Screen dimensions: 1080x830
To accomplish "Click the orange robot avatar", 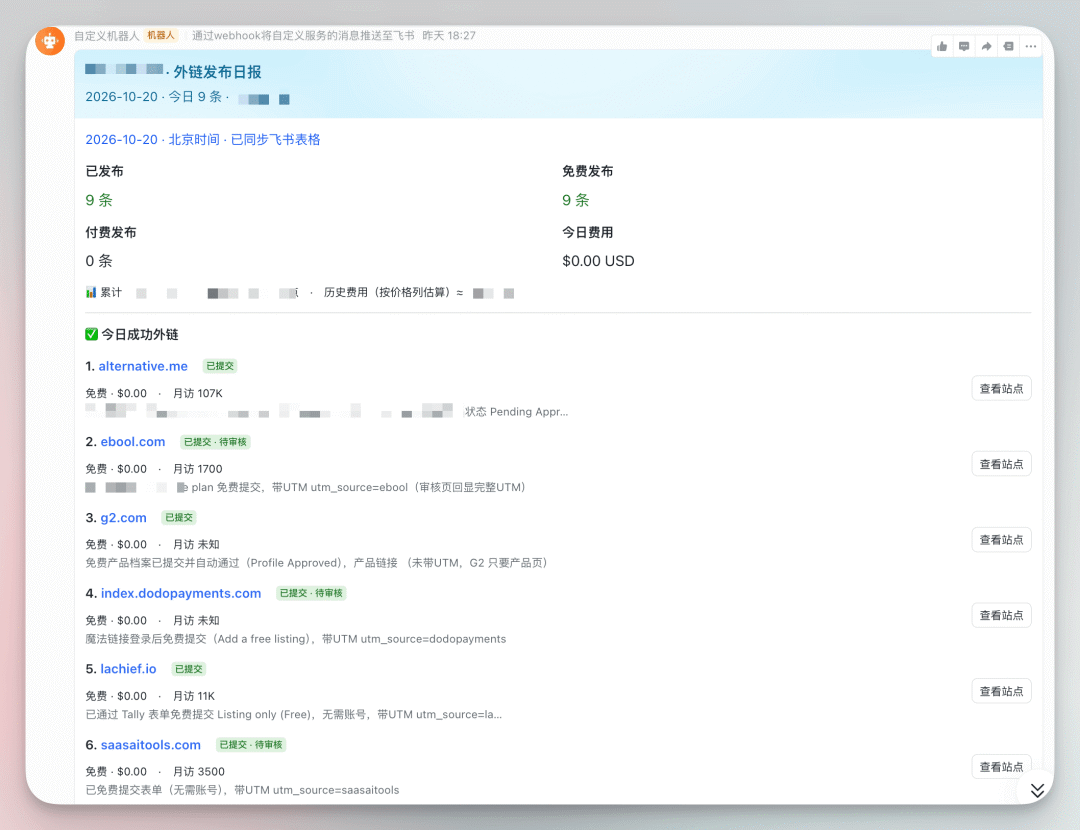I will (50, 41).
